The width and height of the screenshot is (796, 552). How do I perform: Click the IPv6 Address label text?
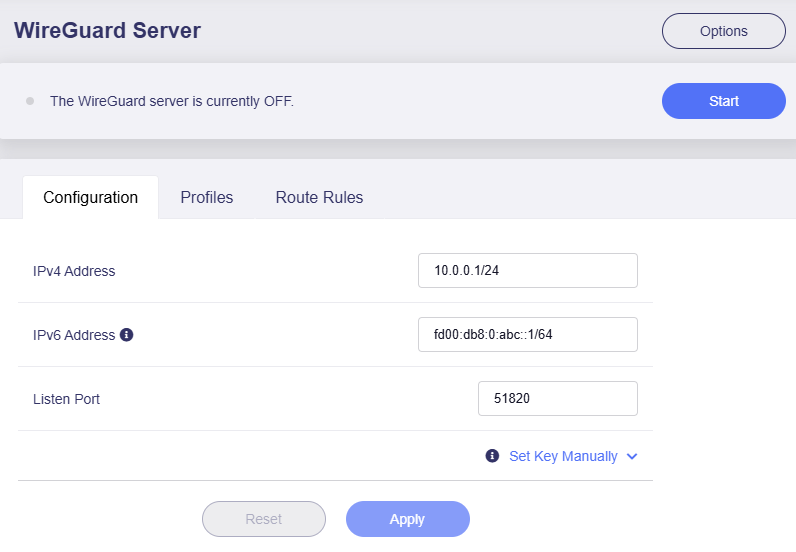coord(74,335)
